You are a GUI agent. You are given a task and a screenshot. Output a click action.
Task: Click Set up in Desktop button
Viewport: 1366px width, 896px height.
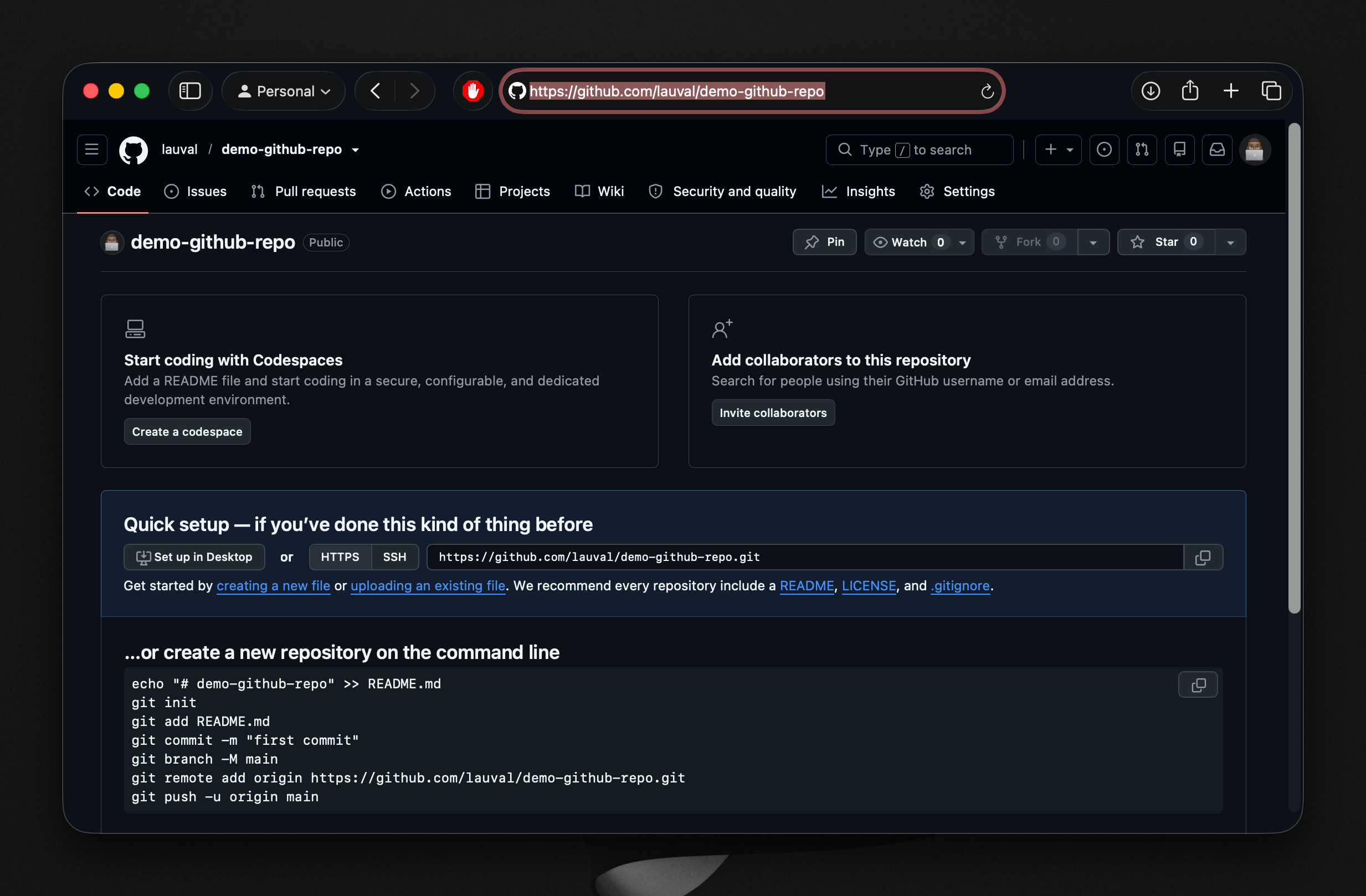click(194, 557)
